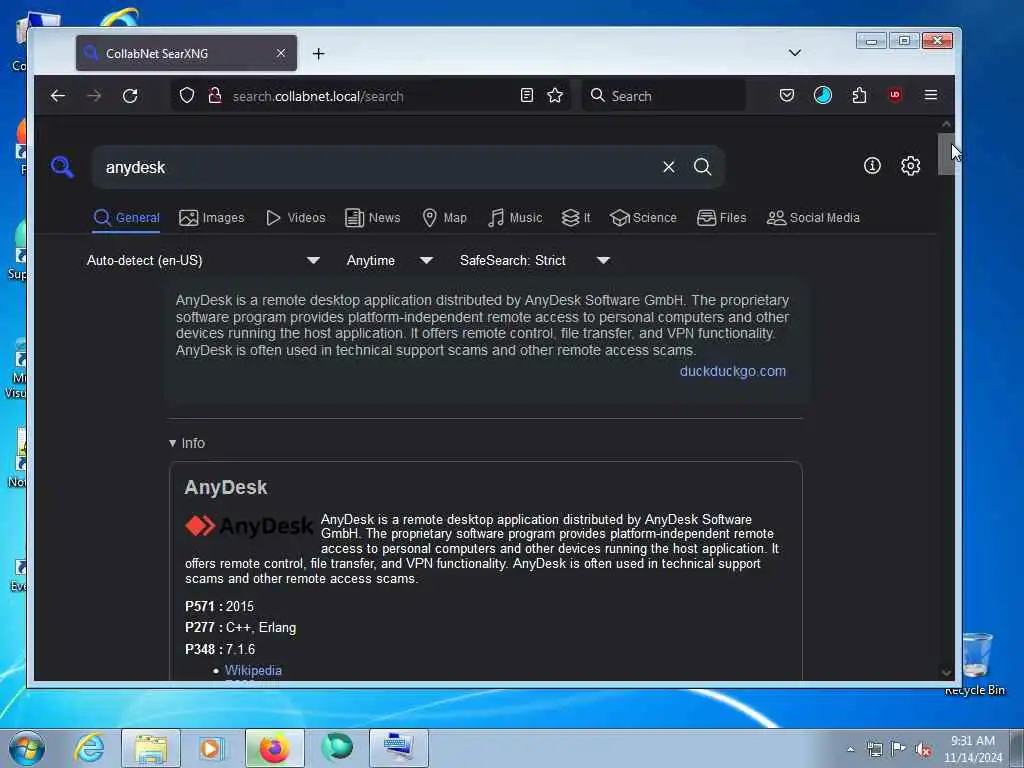Click the P571 : 2015 row
Screen dimensions: 1024x768
pos(219,606)
